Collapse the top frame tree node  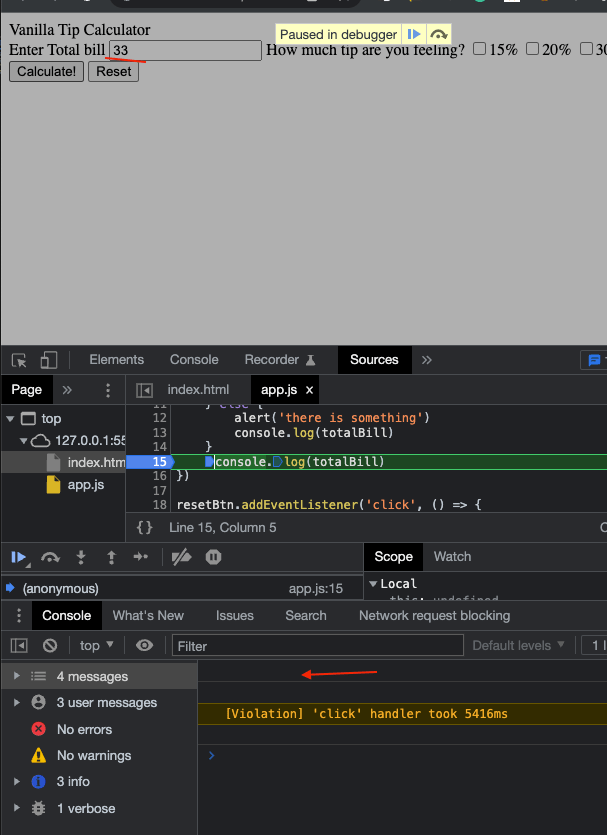coord(10,419)
